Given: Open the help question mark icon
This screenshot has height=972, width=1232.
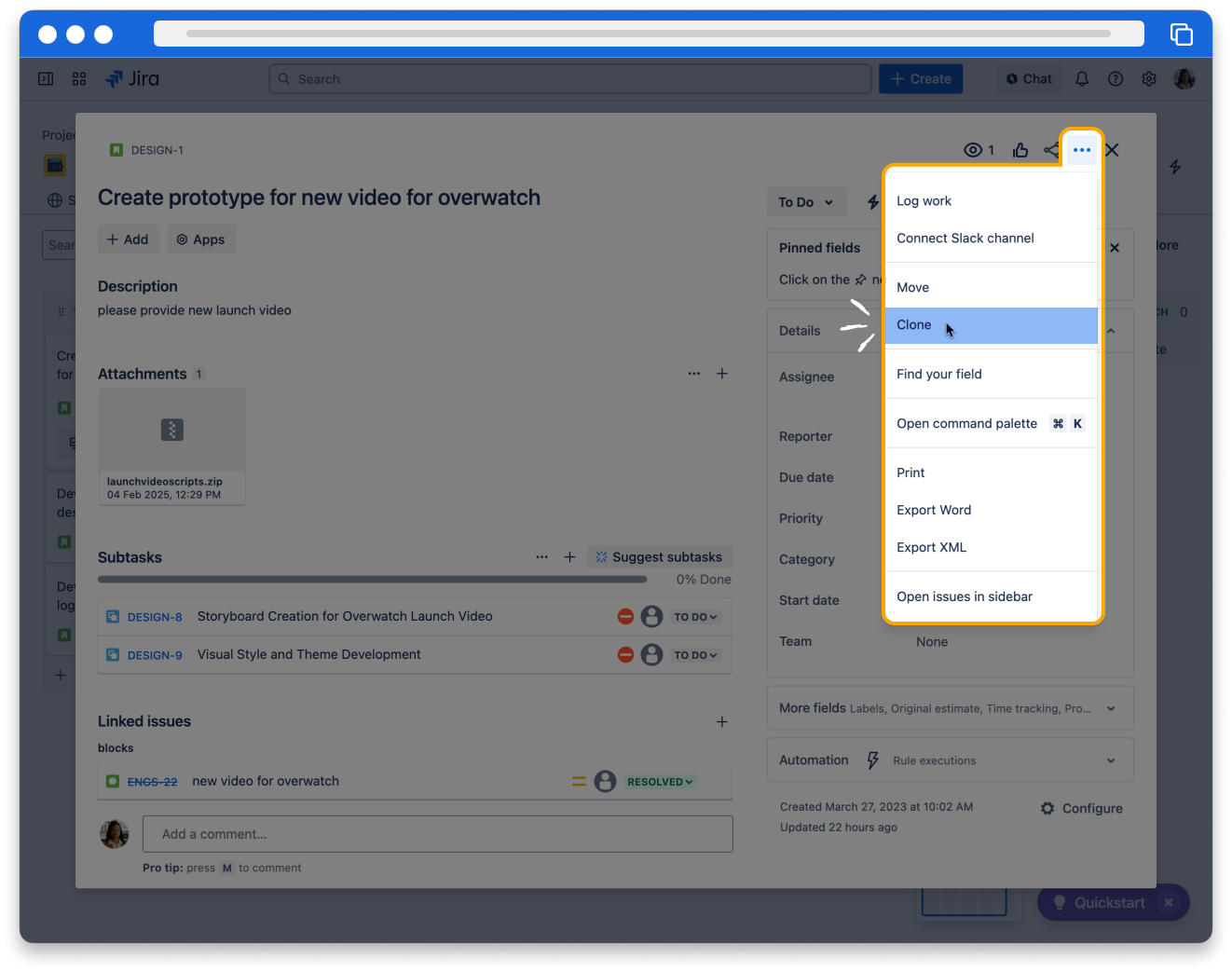Looking at the screenshot, I should click(1116, 79).
